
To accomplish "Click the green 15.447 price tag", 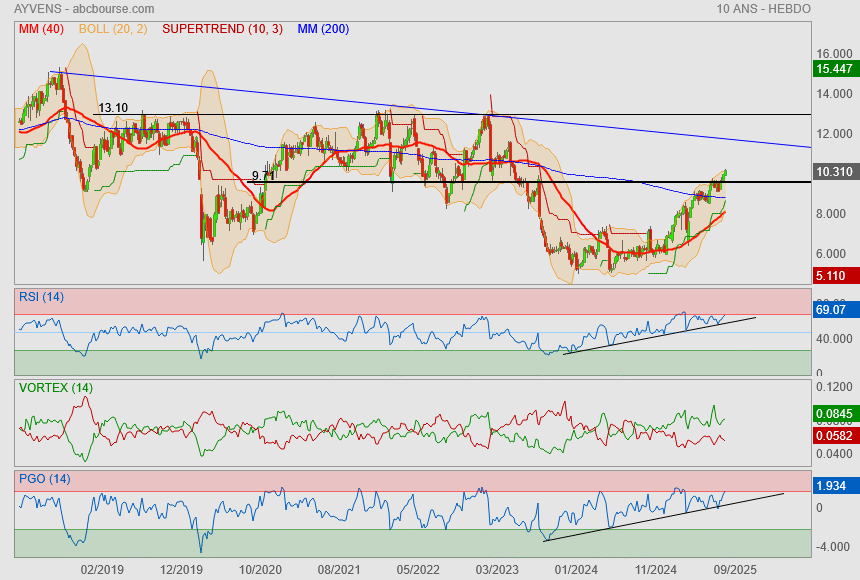I will point(834,69).
